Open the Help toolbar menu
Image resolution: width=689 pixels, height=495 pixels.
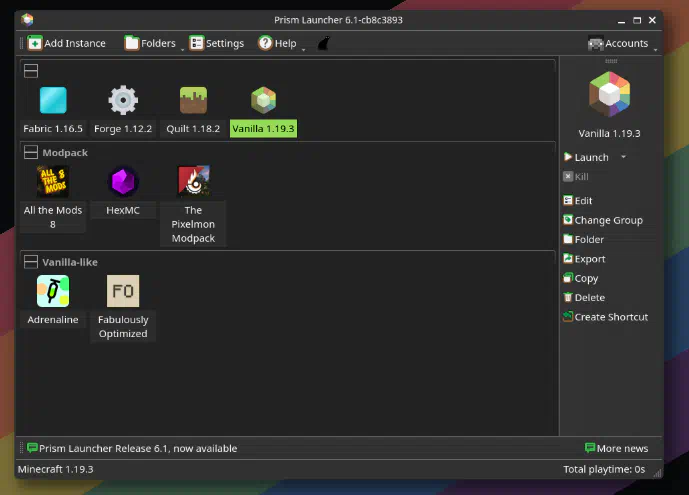click(278, 43)
